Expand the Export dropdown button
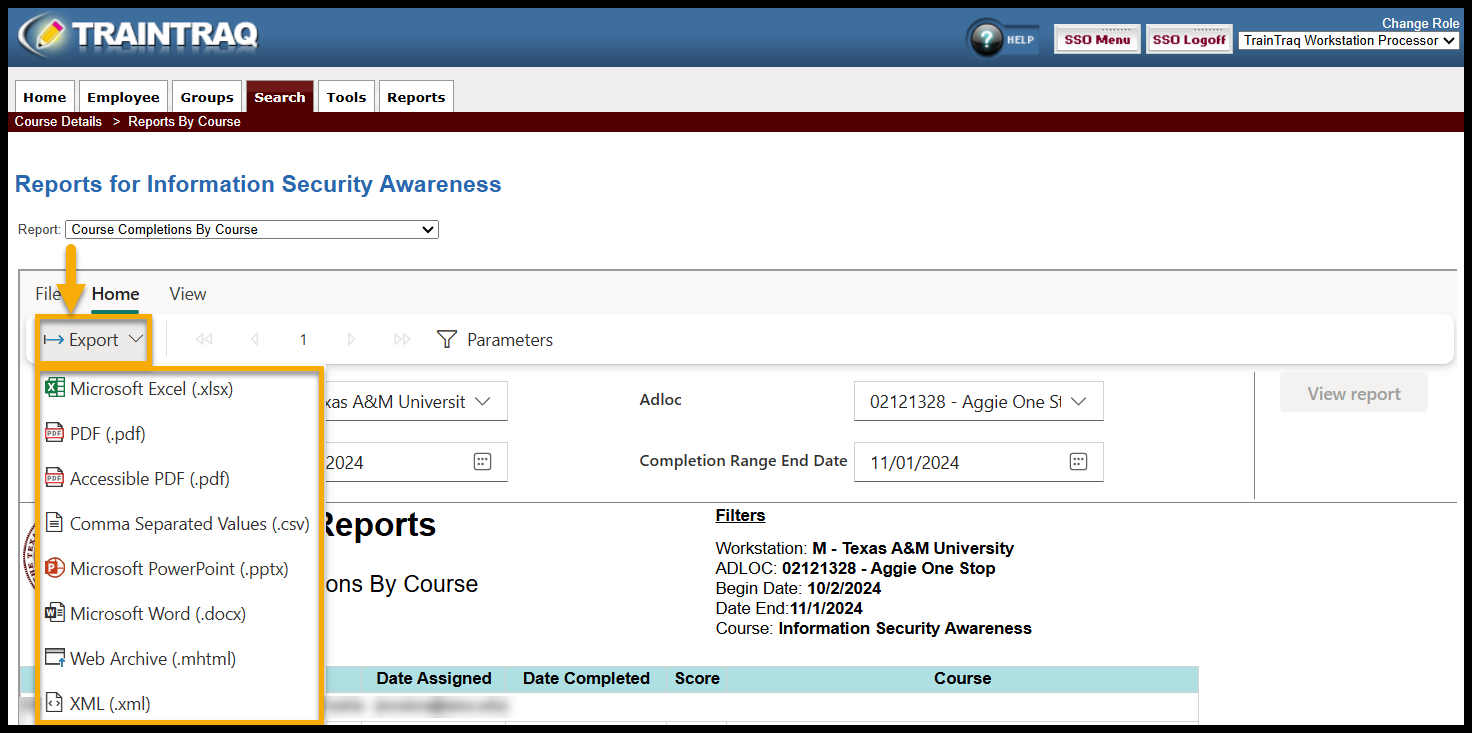This screenshot has height=733, width=1472. point(94,340)
